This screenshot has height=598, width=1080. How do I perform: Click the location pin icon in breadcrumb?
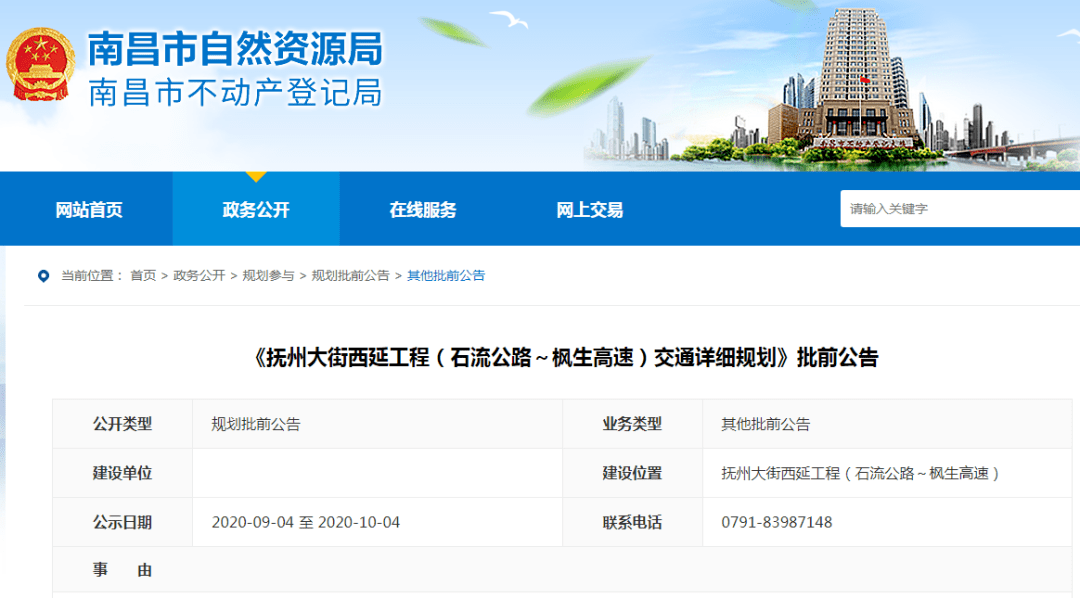click(43, 276)
